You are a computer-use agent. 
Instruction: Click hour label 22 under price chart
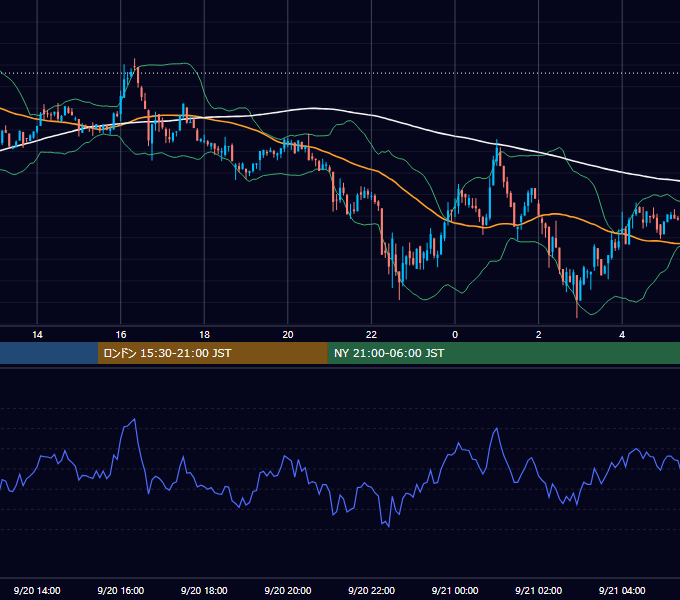(371, 335)
